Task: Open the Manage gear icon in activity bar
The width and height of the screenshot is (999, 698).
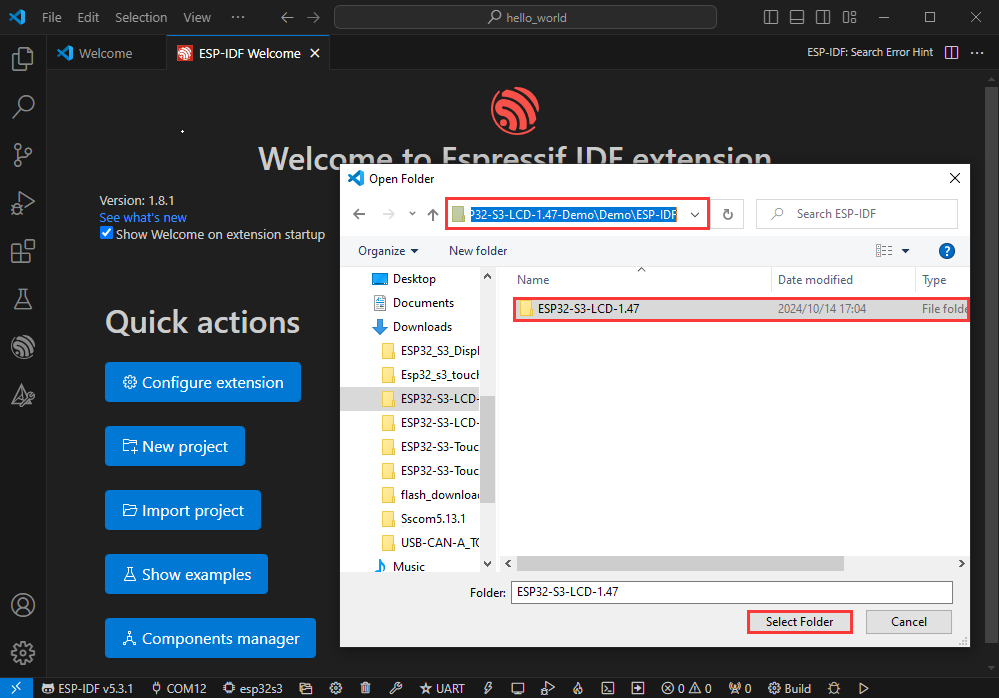Action: (22, 653)
